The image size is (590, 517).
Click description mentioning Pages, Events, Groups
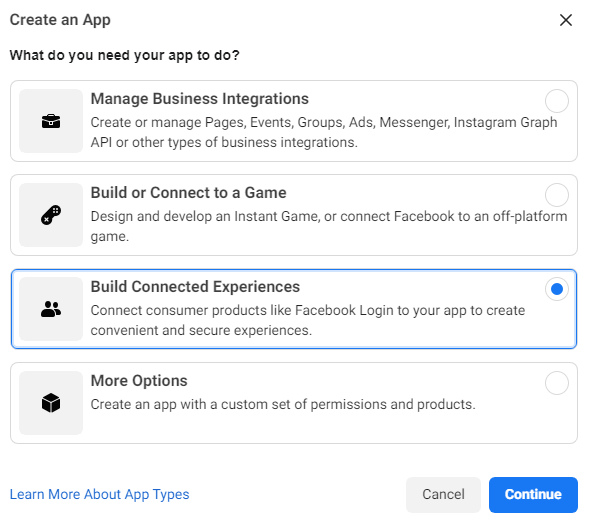click(324, 132)
